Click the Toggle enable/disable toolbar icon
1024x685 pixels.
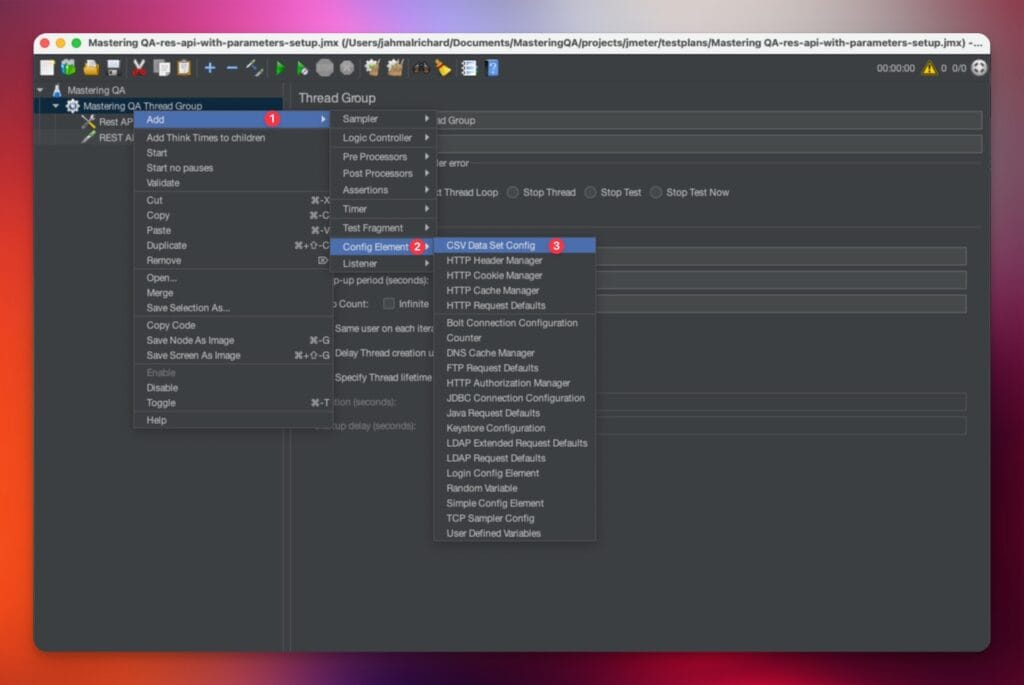click(x=254, y=68)
